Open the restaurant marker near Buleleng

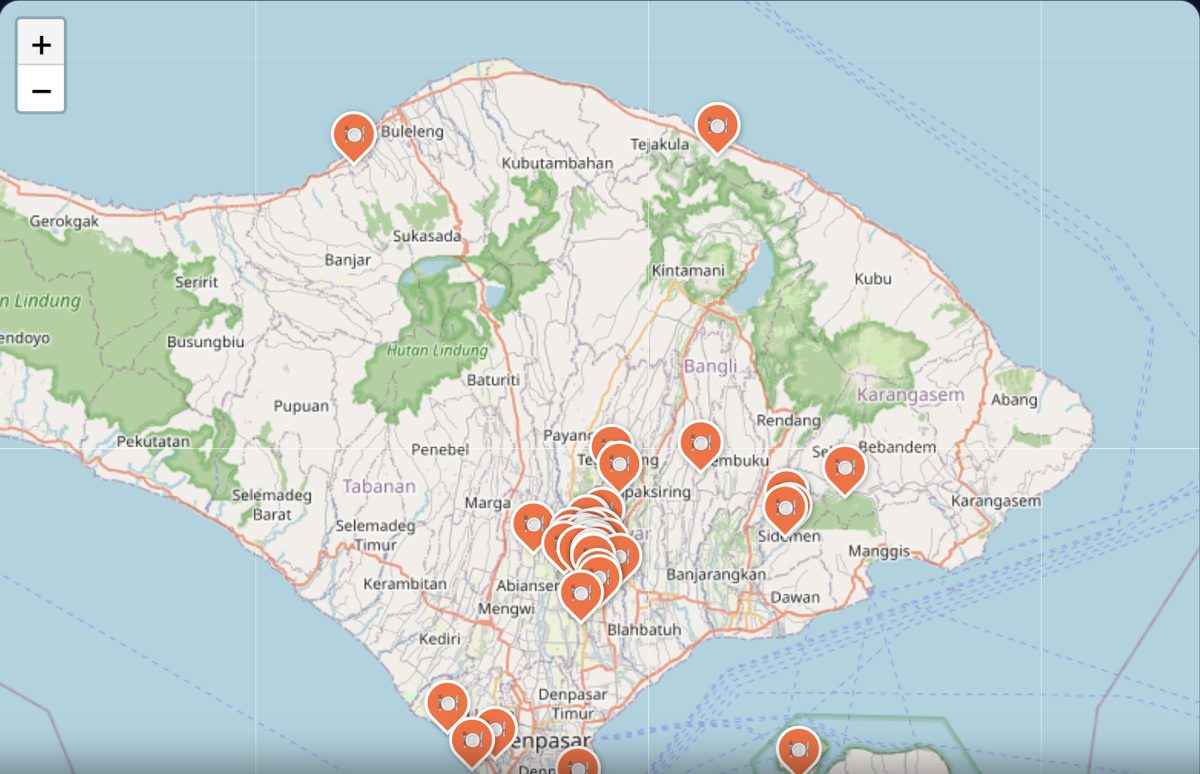pos(353,136)
